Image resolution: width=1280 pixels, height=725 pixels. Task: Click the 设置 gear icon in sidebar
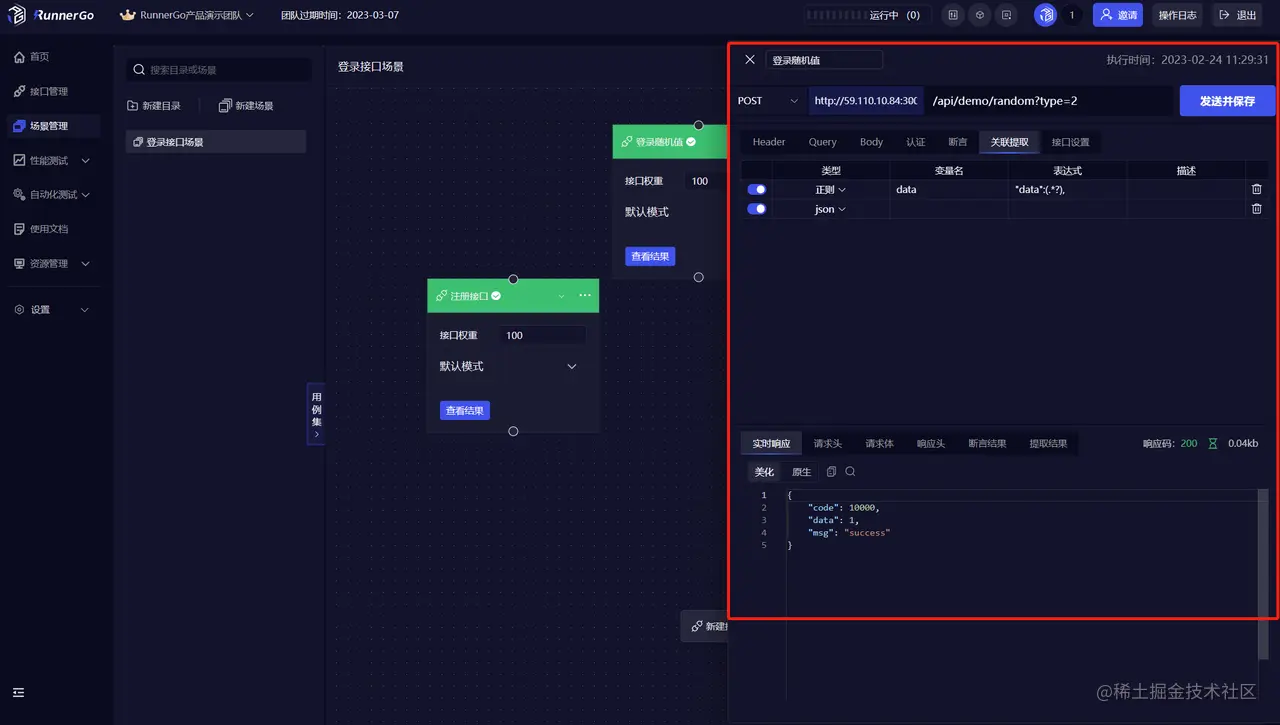click(x=19, y=310)
